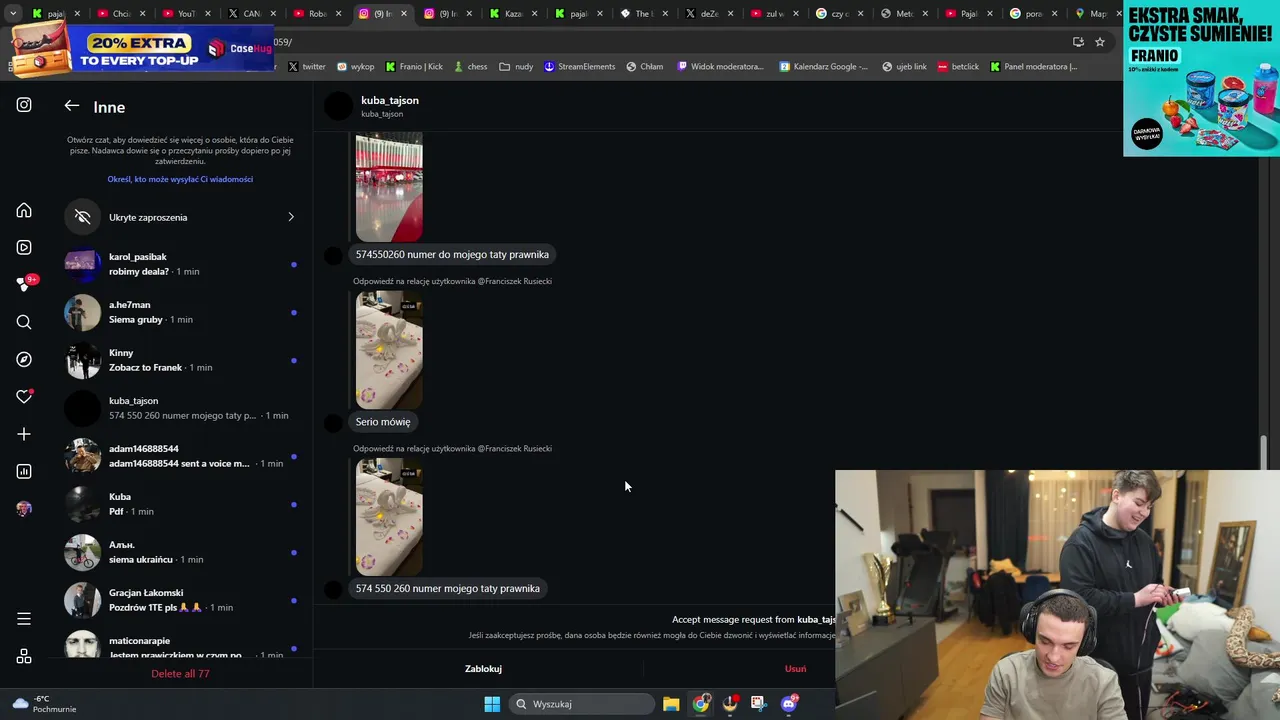Click the hidden requests crossed-eye icon
The image size is (1280, 720).
click(x=83, y=217)
